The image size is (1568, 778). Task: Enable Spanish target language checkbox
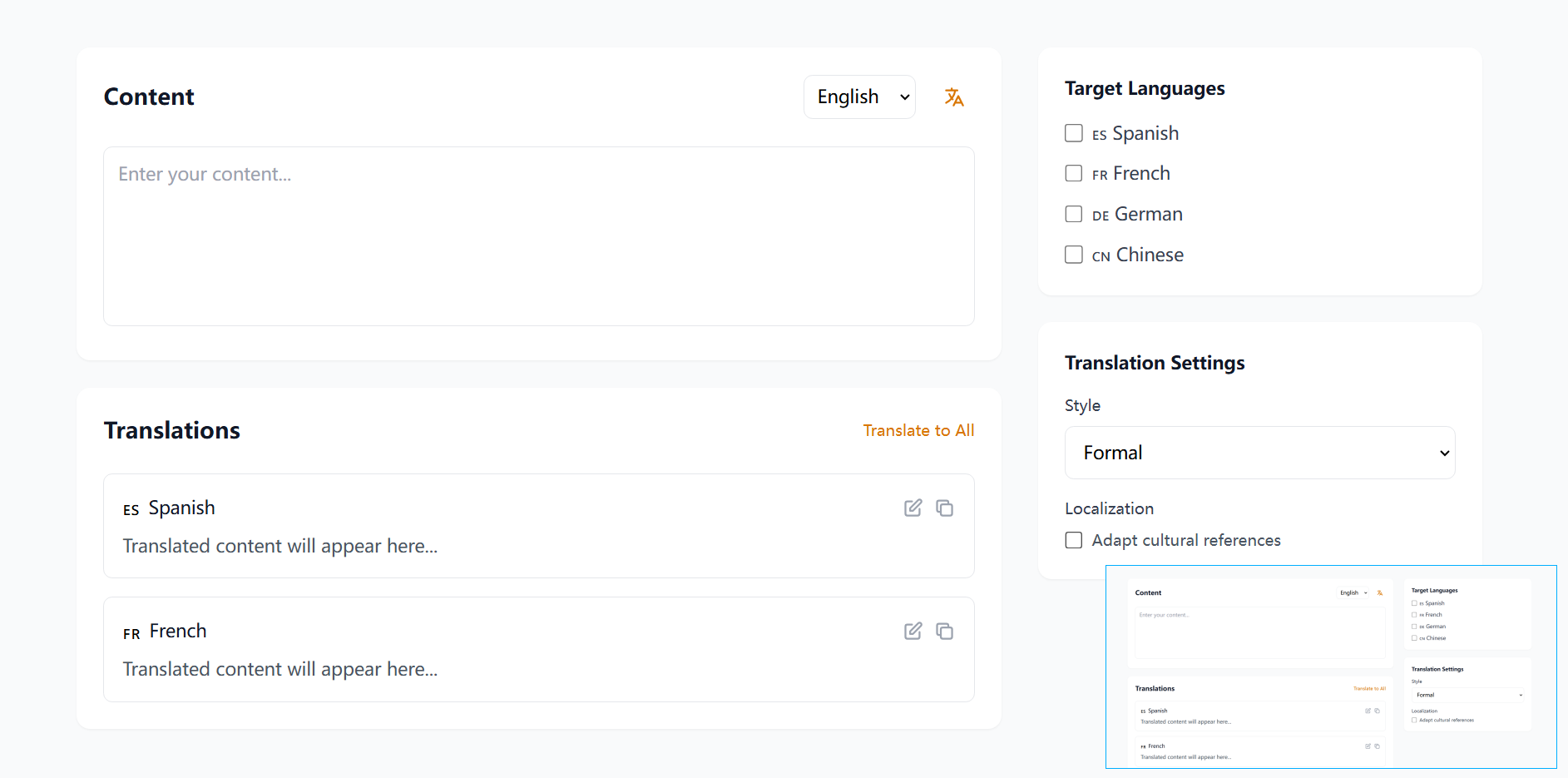pos(1074,133)
